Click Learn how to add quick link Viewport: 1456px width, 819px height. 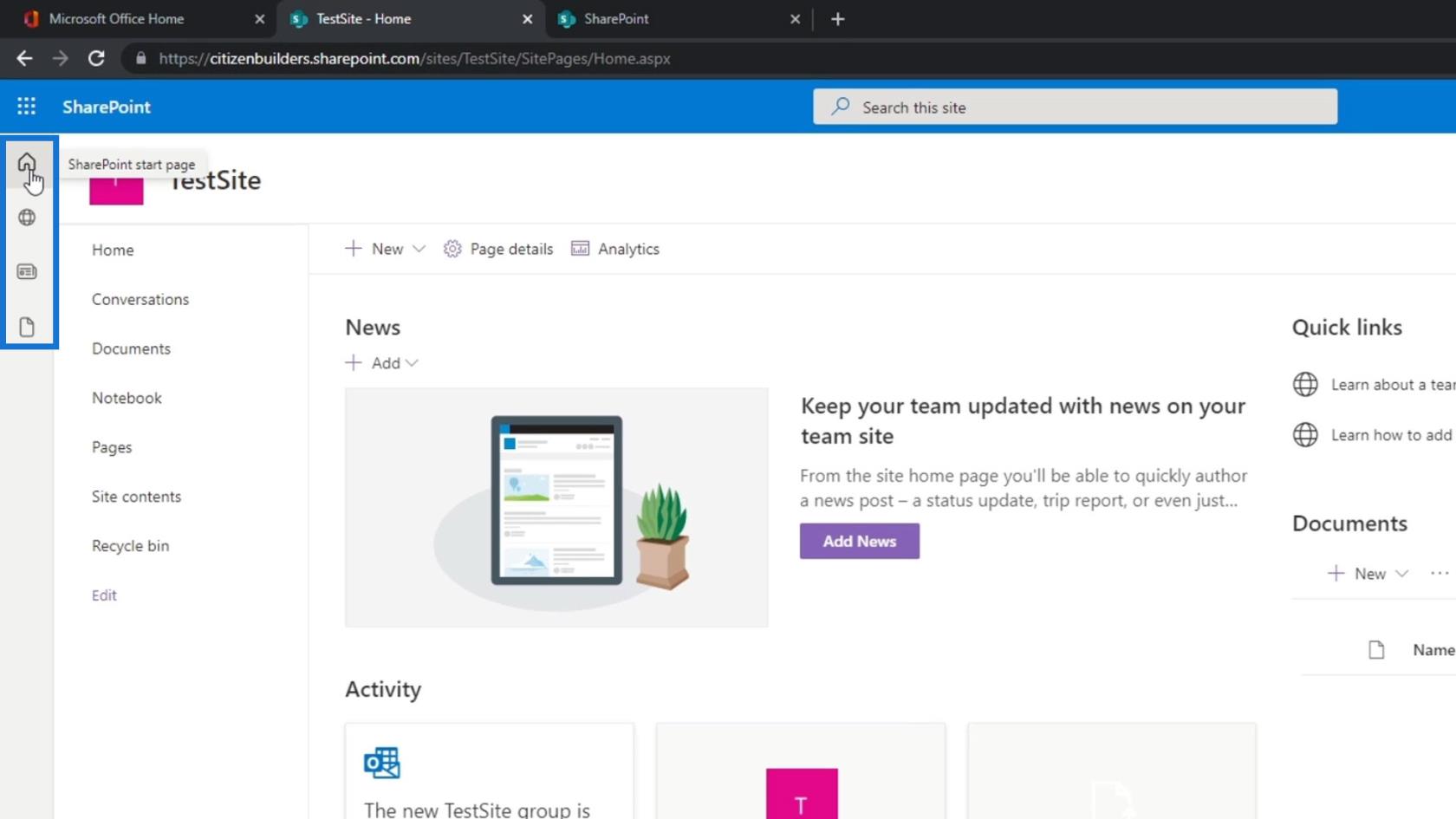point(1391,434)
